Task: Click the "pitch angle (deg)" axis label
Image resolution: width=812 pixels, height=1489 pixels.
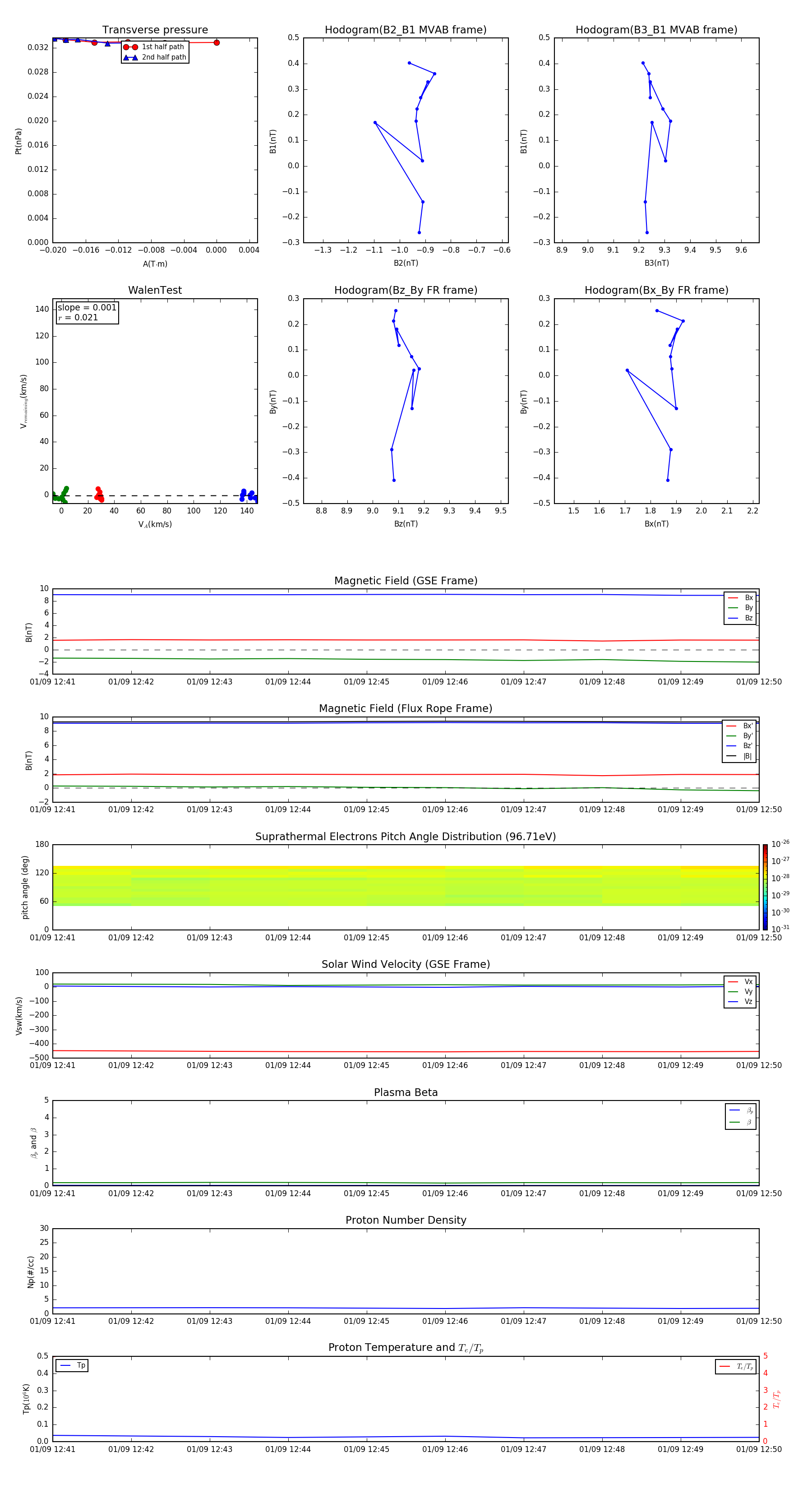Action: [25, 887]
